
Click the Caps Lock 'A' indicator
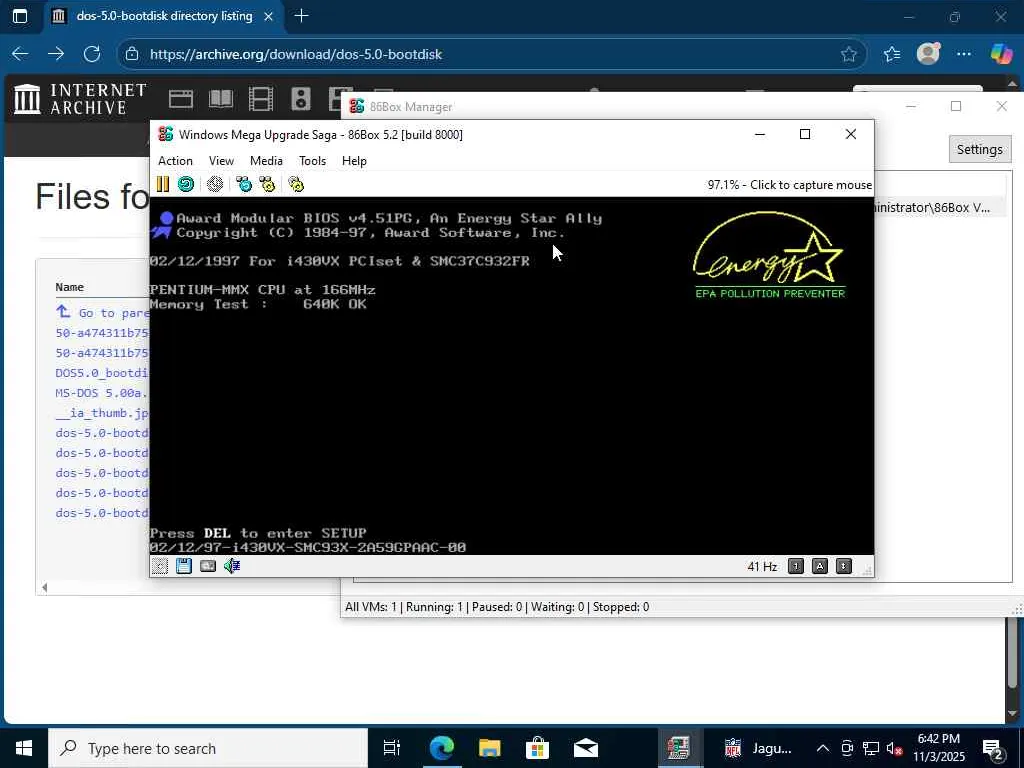coord(820,566)
